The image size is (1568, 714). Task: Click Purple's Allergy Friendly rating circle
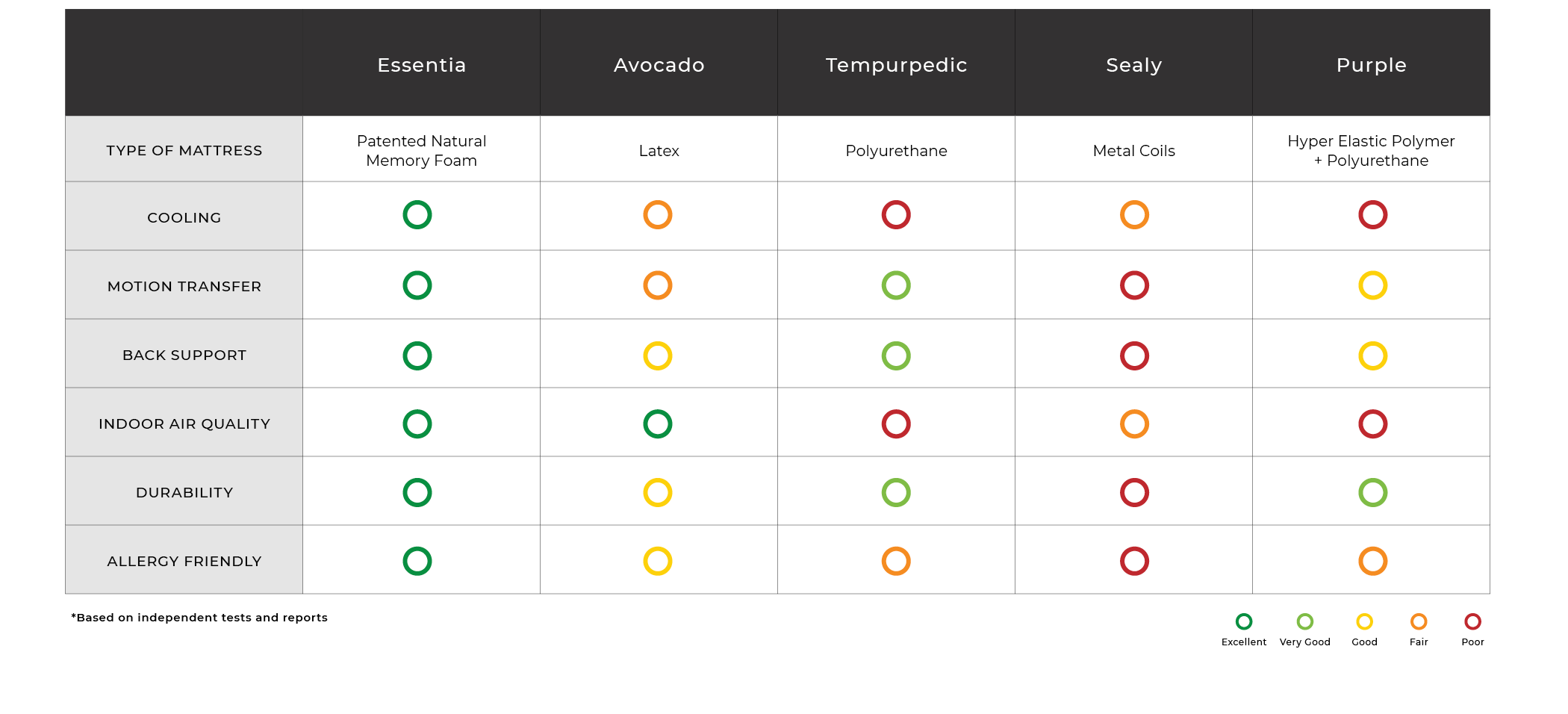click(x=1372, y=562)
